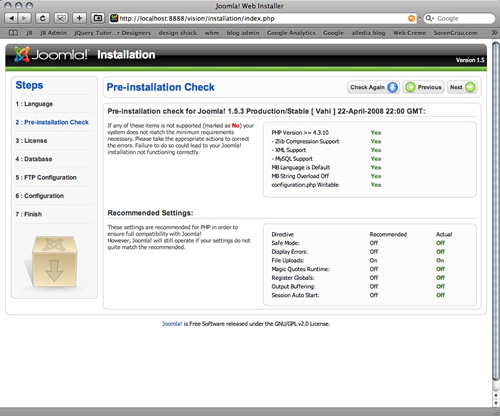Click the 'Safe Mode:' directive text

pos(285,243)
